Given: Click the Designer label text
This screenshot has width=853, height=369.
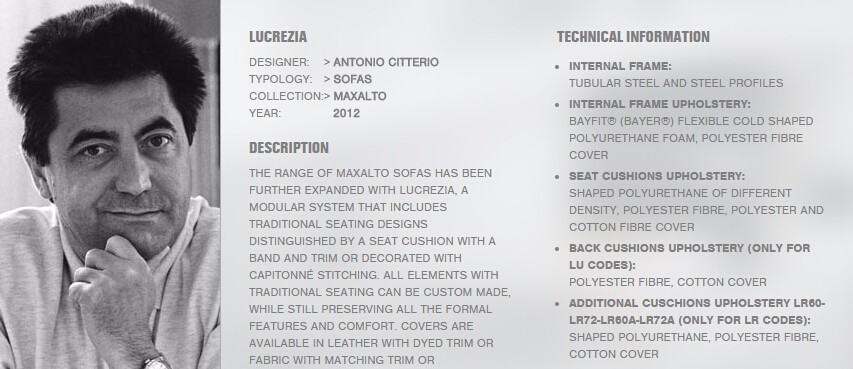Looking at the screenshot, I should pos(279,62).
